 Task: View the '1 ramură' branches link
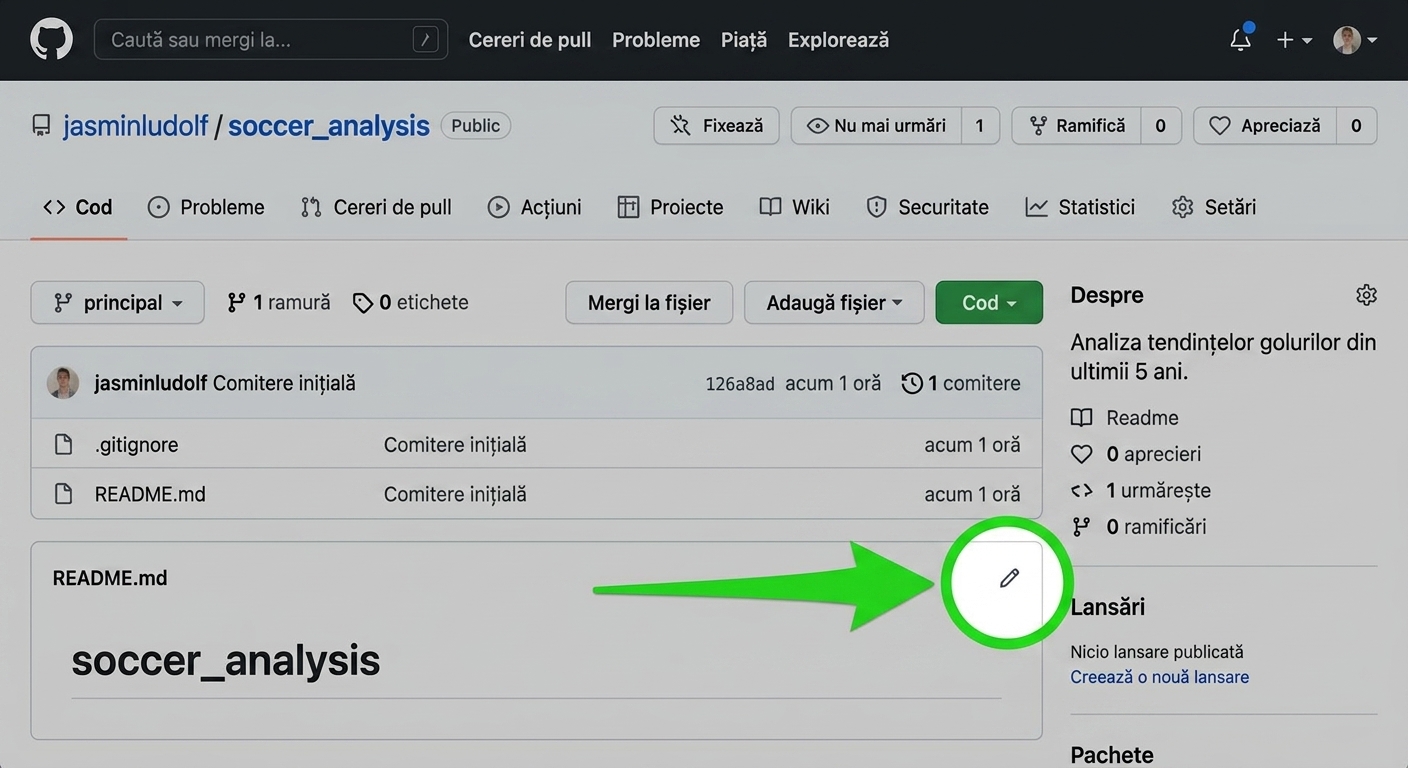[x=278, y=302]
